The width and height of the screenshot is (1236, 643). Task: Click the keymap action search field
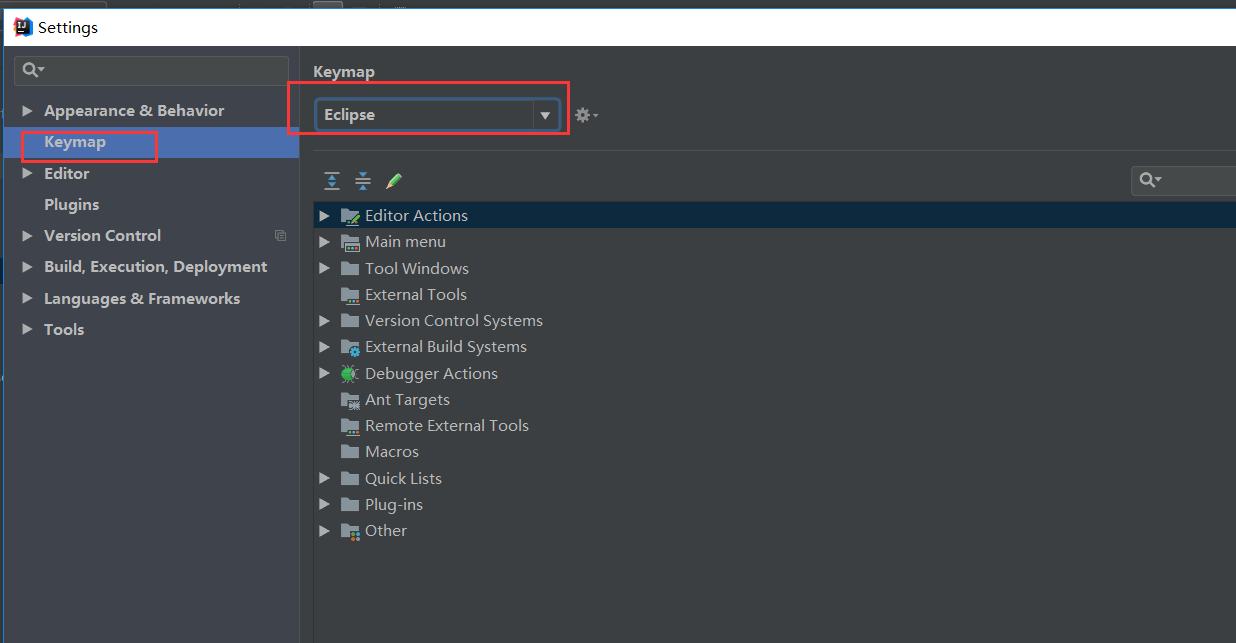1184,180
